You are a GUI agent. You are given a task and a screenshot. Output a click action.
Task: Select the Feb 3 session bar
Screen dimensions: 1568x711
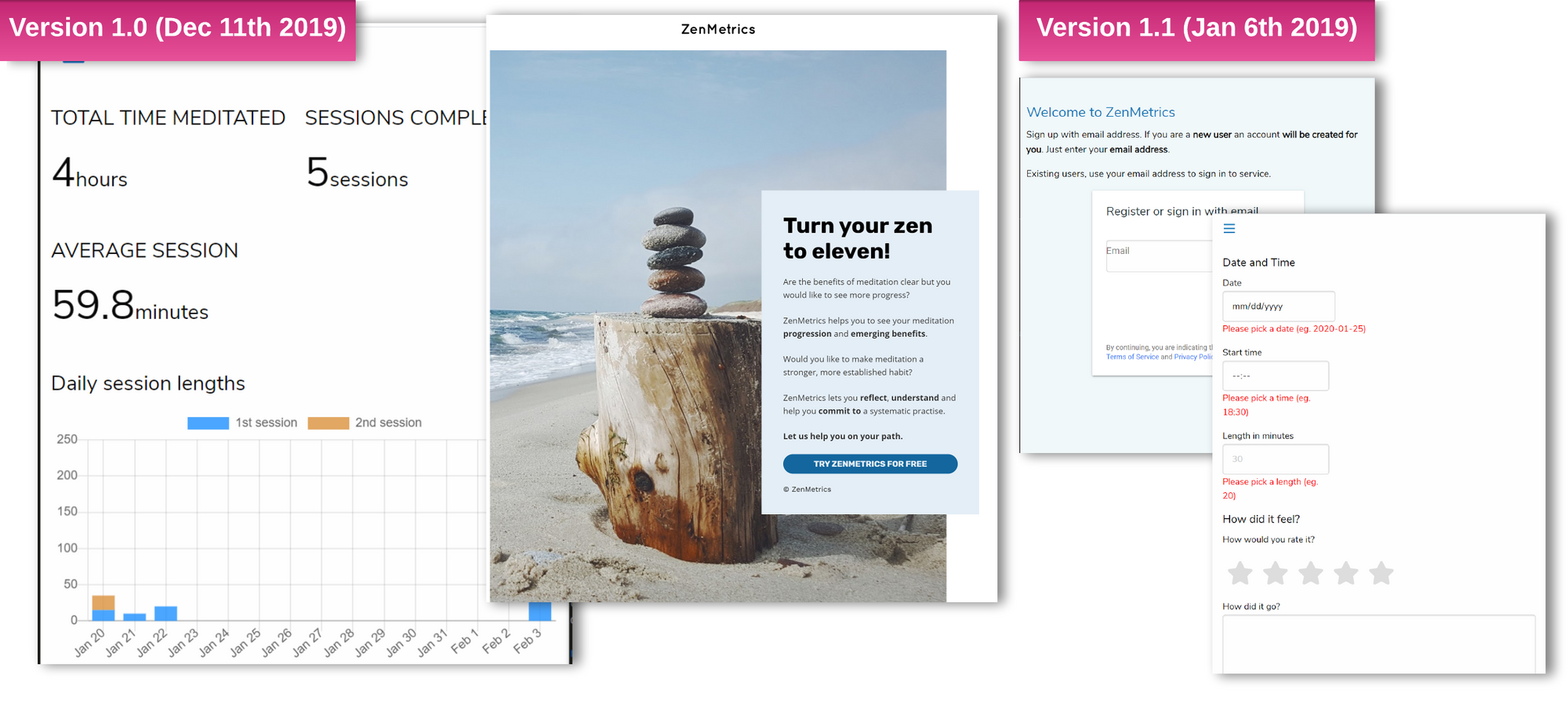[x=539, y=611]
